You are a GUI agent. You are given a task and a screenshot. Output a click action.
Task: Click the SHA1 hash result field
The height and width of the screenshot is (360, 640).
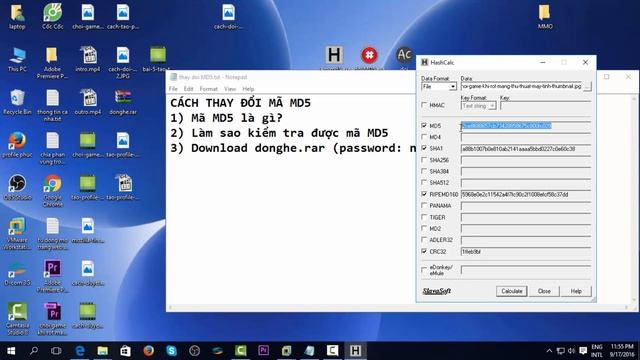[x=526, y=149]
